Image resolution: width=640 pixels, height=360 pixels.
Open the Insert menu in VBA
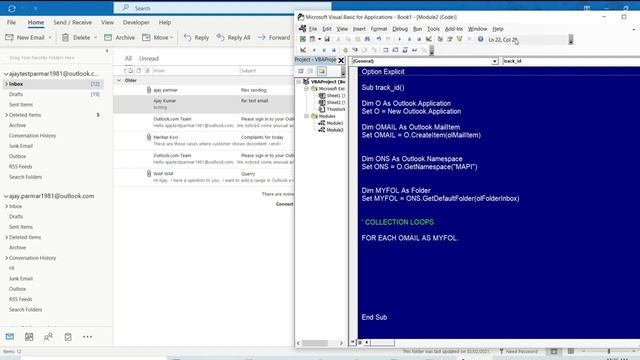click(x=359, y=29)
